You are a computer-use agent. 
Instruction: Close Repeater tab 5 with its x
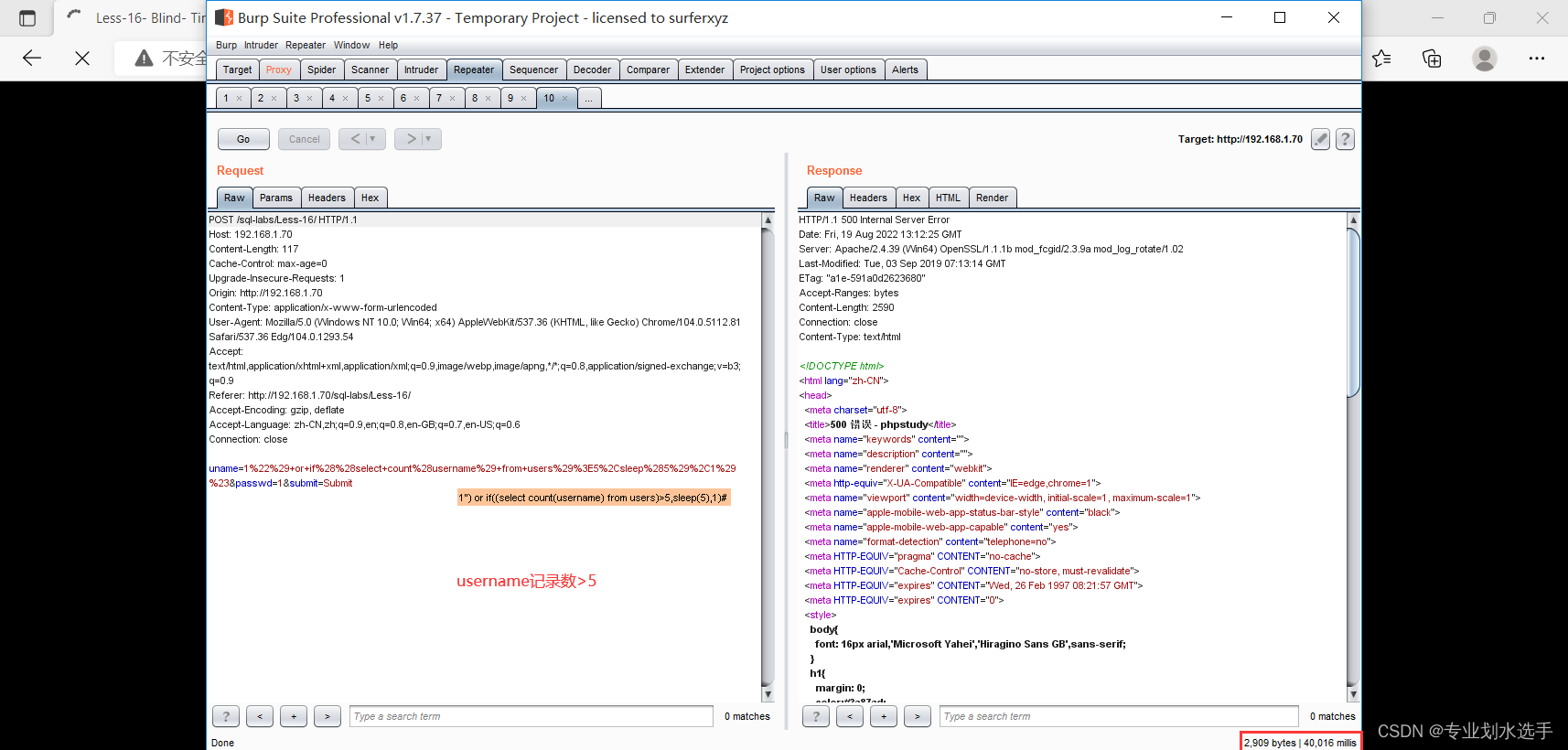pos(381,99)
